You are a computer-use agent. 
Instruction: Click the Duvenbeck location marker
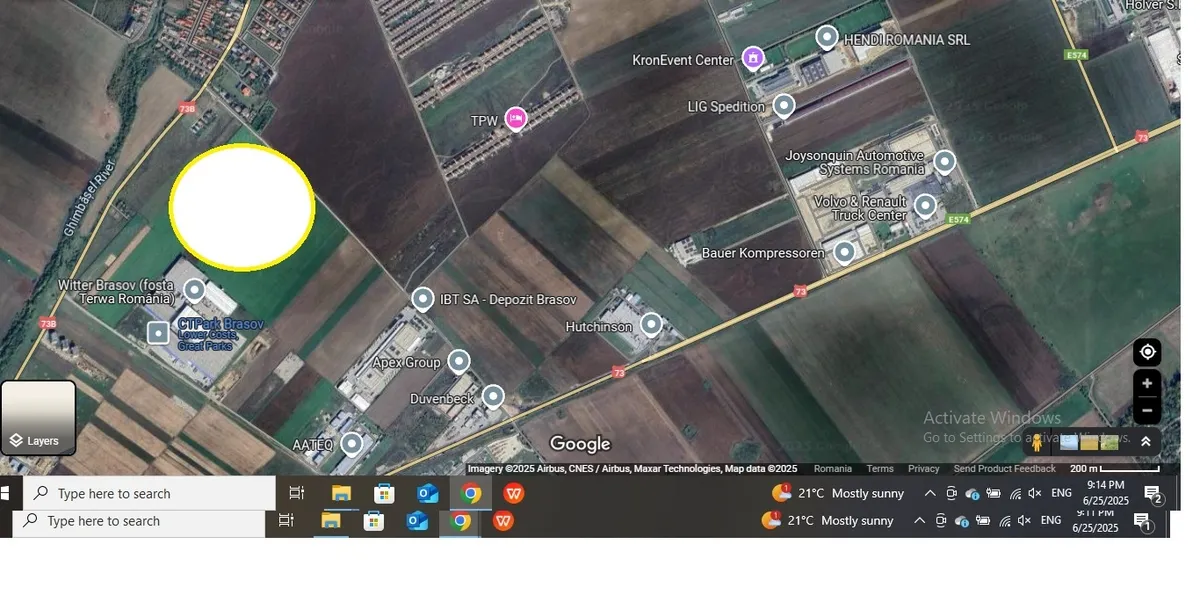(493, 397)
